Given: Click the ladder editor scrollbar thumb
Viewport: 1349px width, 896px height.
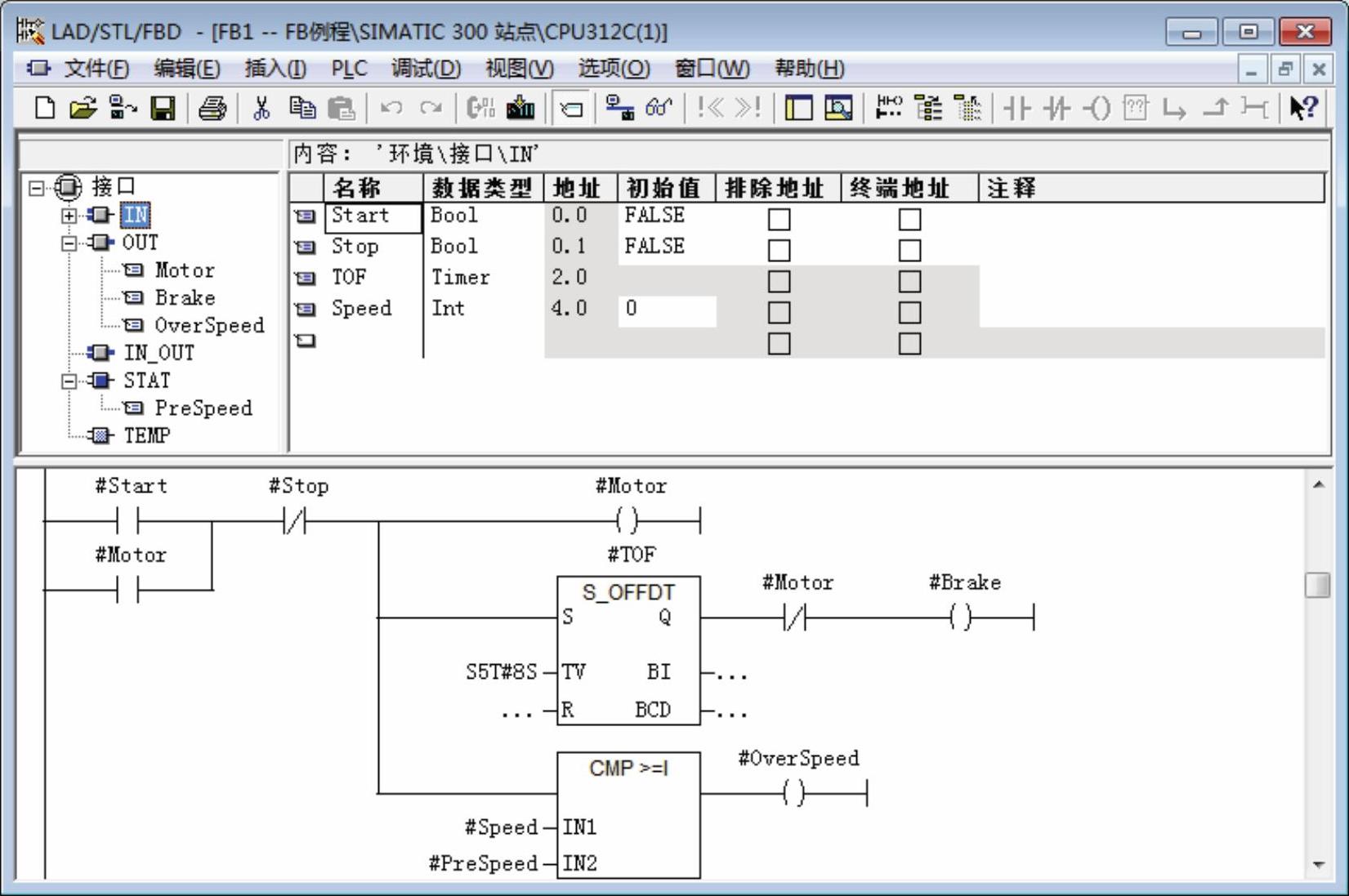Looking at the screenshot, I should point(1317,585).
